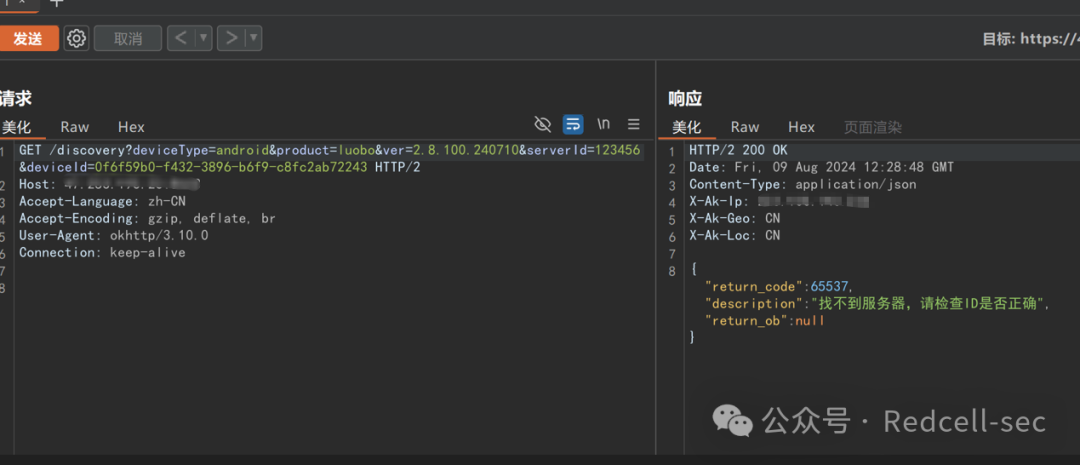Screen dimensions: 1080x465
Task: Click the orange 发送 send button
Action: pos(28,38)
